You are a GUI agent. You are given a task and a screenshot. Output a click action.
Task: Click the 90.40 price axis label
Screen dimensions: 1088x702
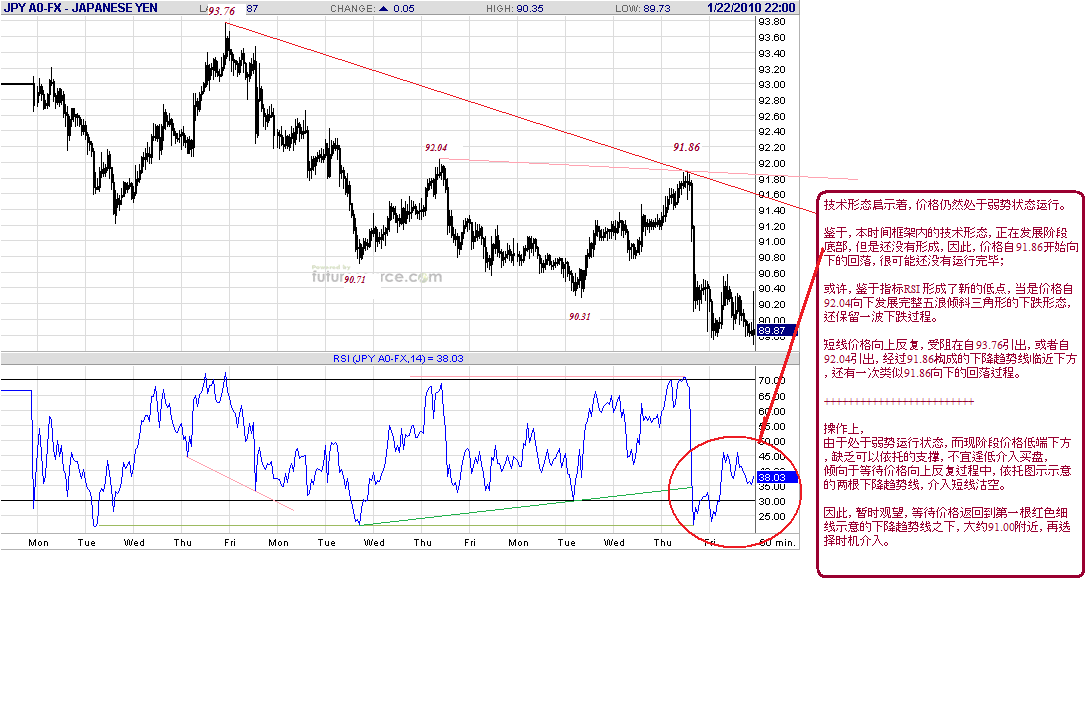click(x=772, y=289)
